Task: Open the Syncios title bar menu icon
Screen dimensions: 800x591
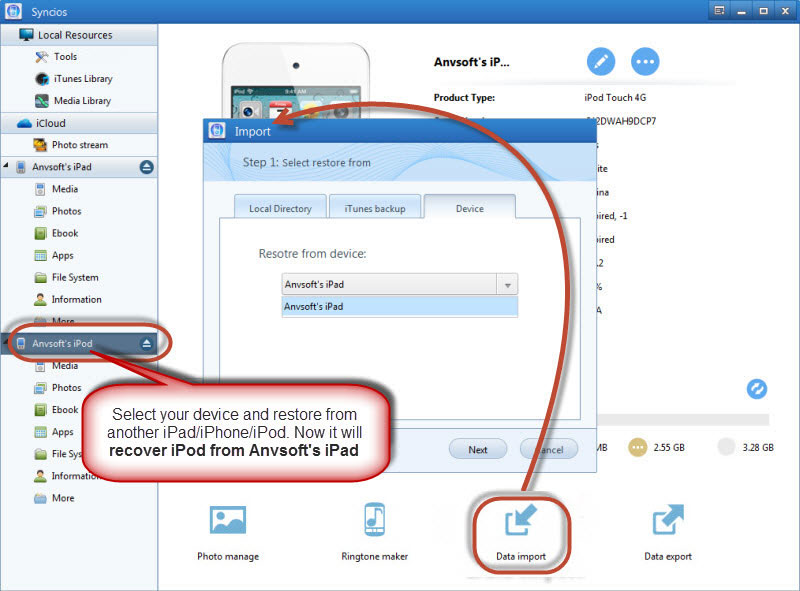Action: [719, 11]
